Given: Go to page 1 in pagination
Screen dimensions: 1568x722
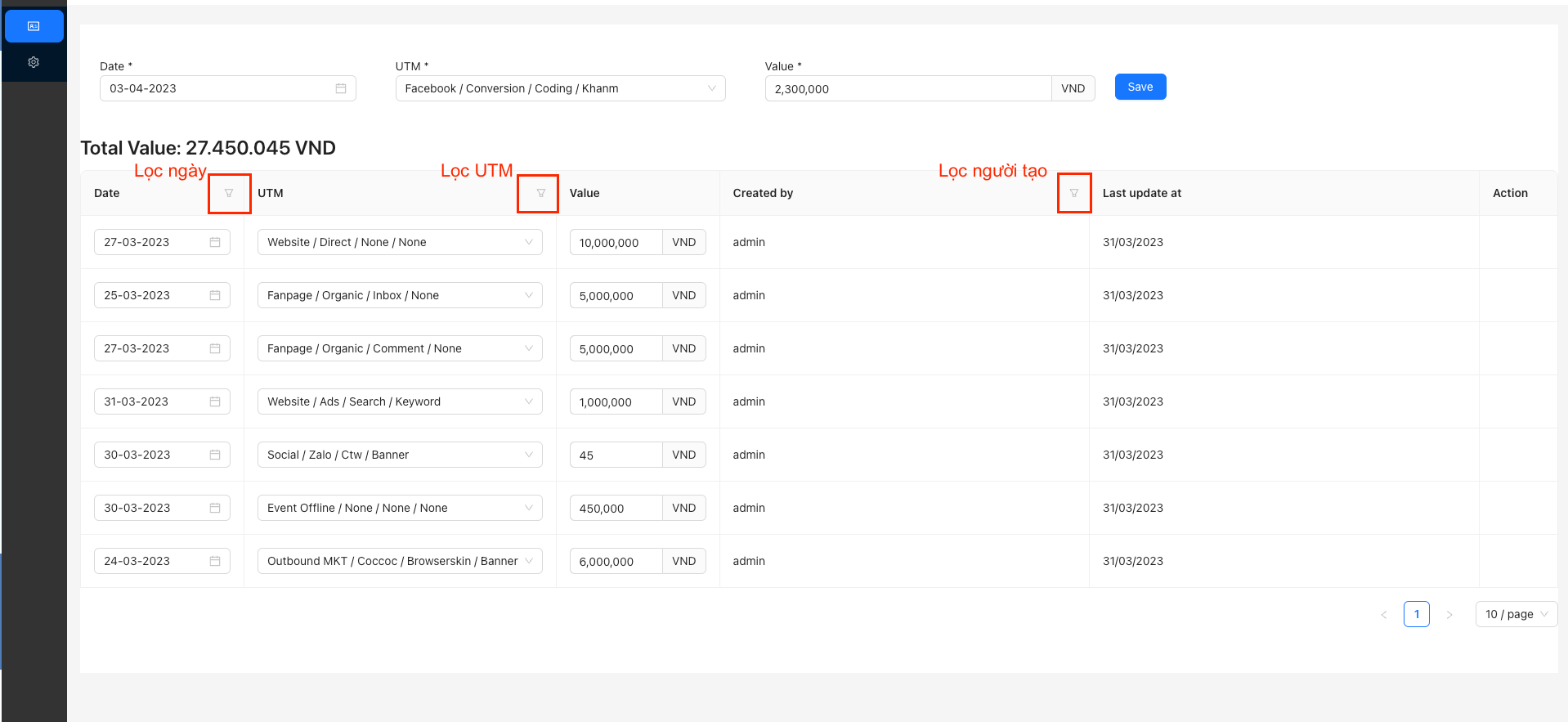Looking at the screenshot, I should pyautogui.click(x=1416, y=614).
